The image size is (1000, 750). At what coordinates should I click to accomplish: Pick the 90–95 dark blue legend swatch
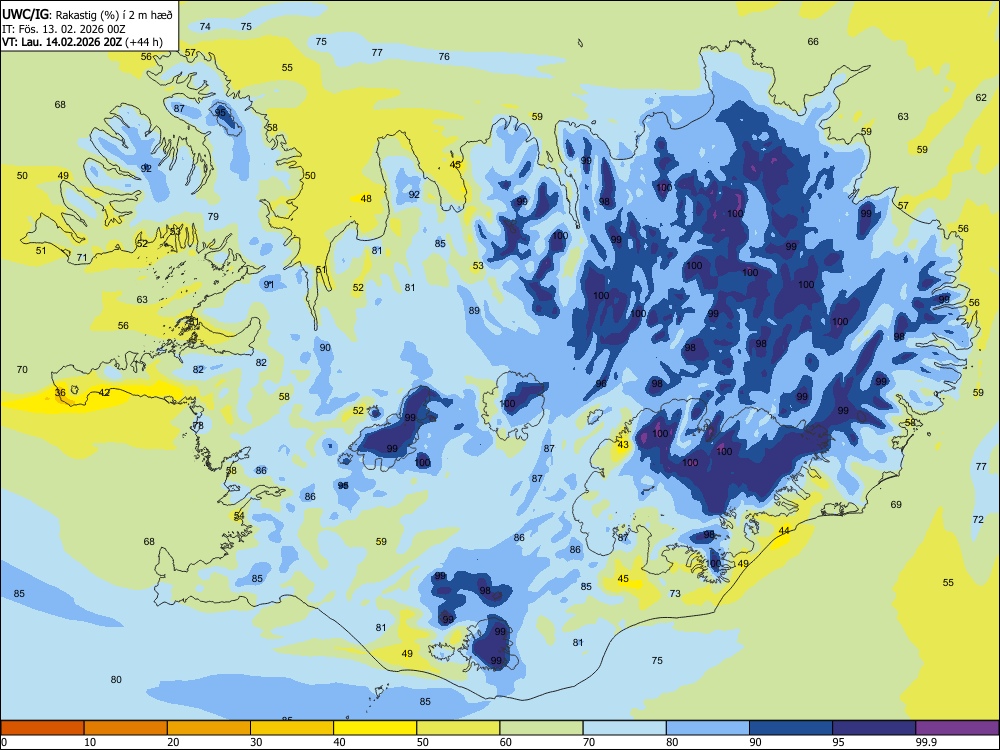coord(791,728)
